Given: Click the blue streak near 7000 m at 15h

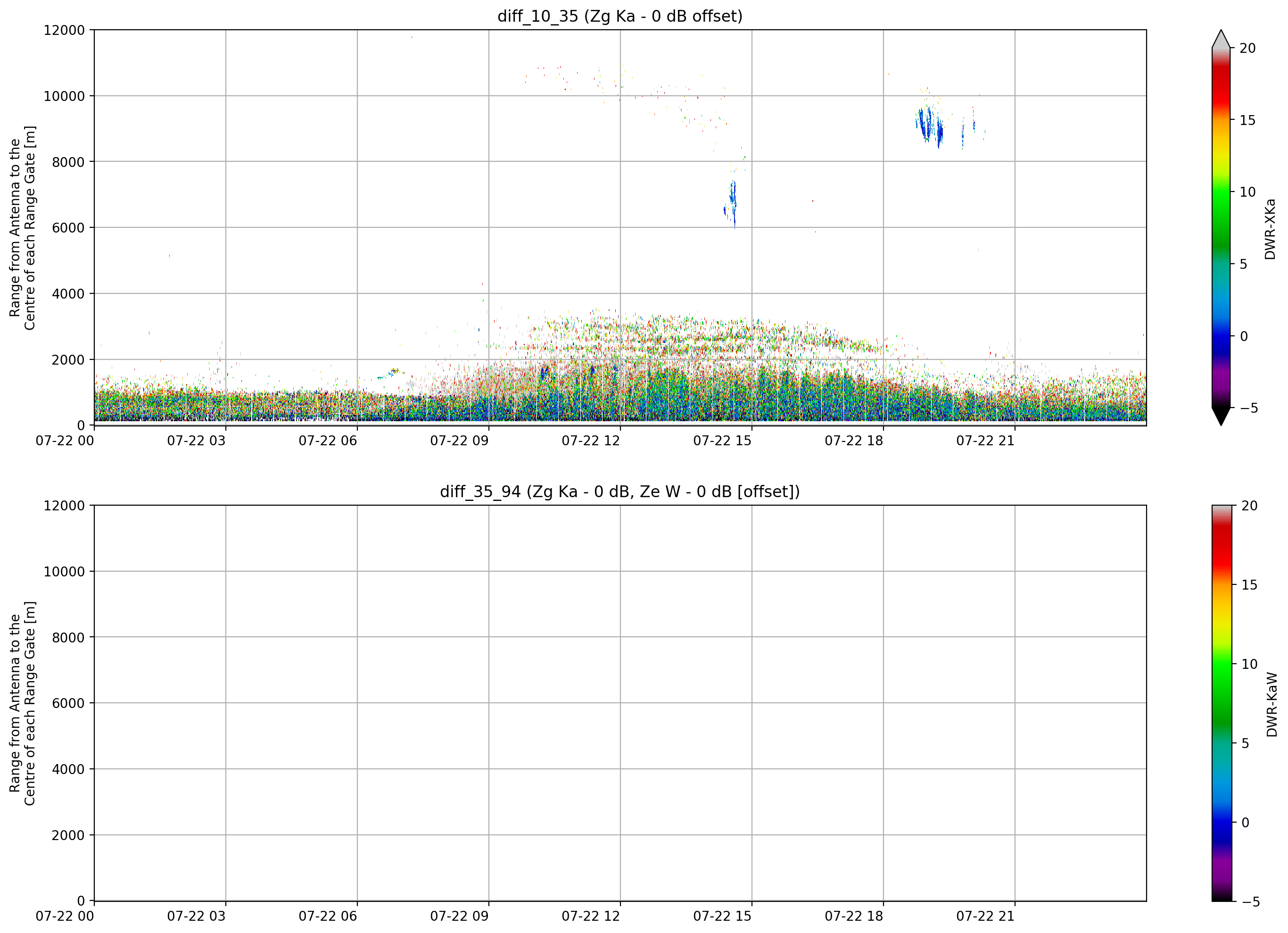Looking at the screenshot, I should click(733, 203).
